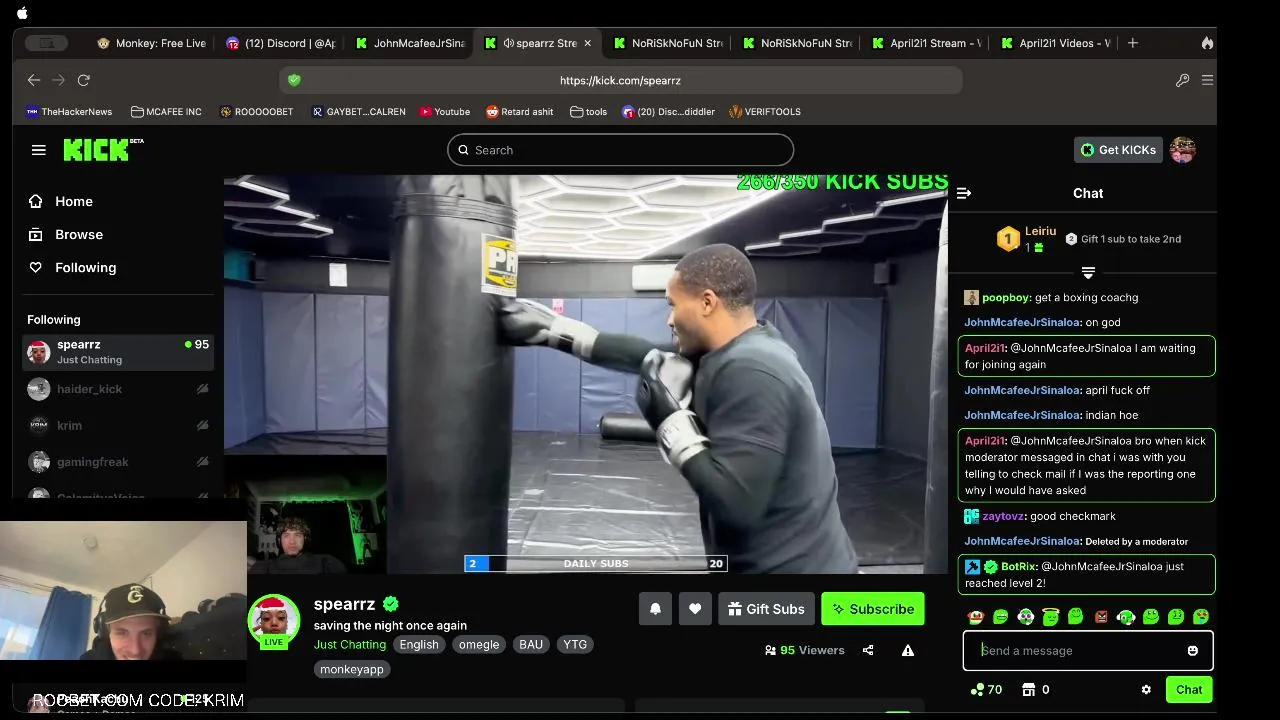Screen dimensions: 1280x720
Task: Insert the angry red emote
Action: pyautogui.click(x=1101, y=617)
